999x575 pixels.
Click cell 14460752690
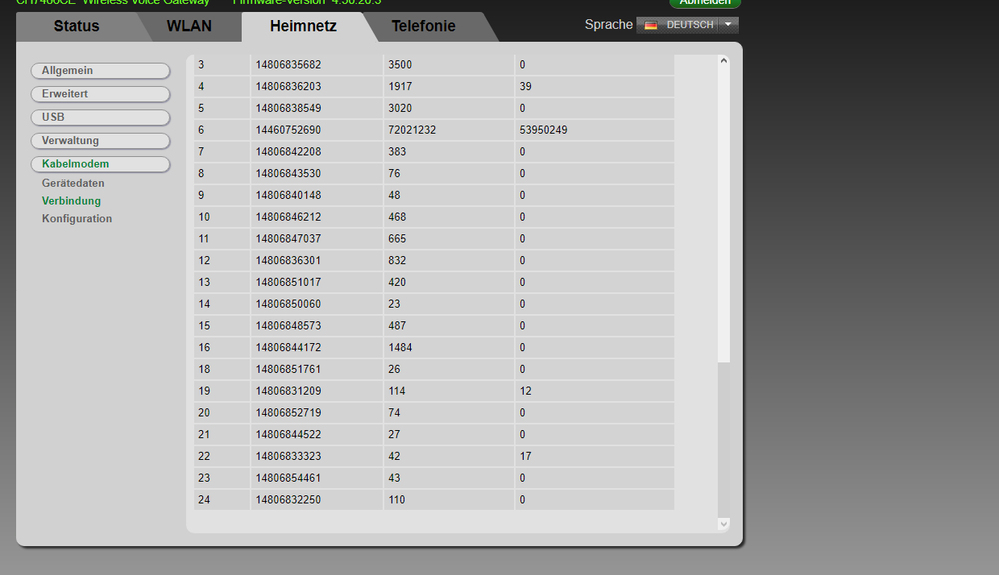coord(317,130)
